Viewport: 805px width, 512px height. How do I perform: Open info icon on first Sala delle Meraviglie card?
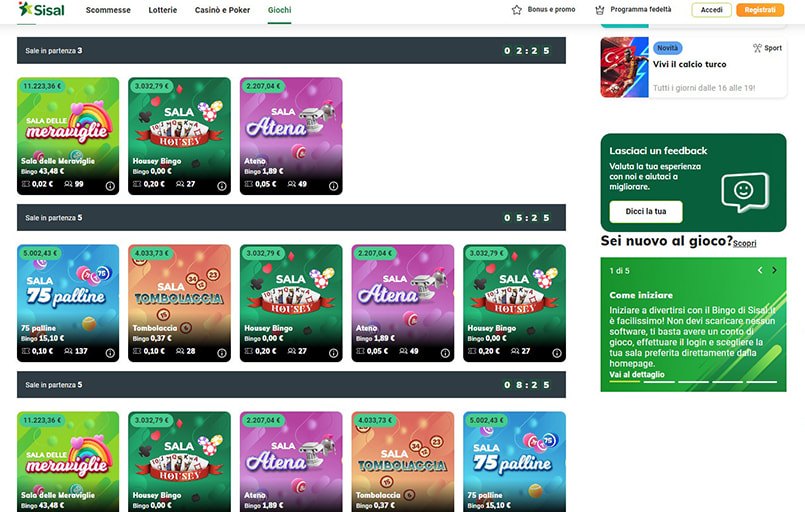pyautogui.click(x=110, y=185)
